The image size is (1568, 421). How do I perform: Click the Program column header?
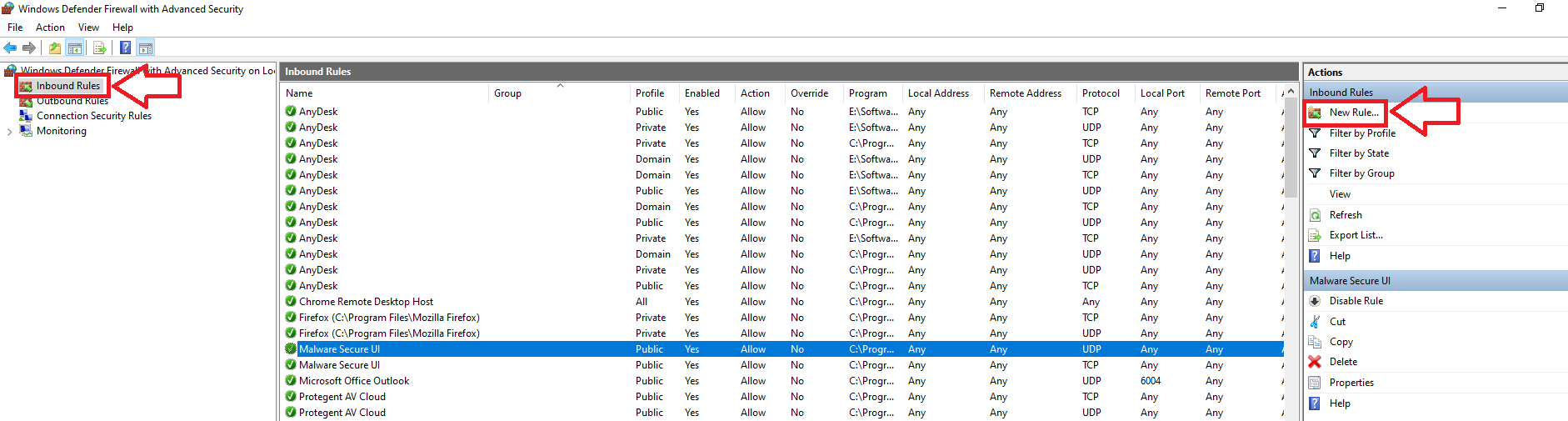(x=872, y=93)
